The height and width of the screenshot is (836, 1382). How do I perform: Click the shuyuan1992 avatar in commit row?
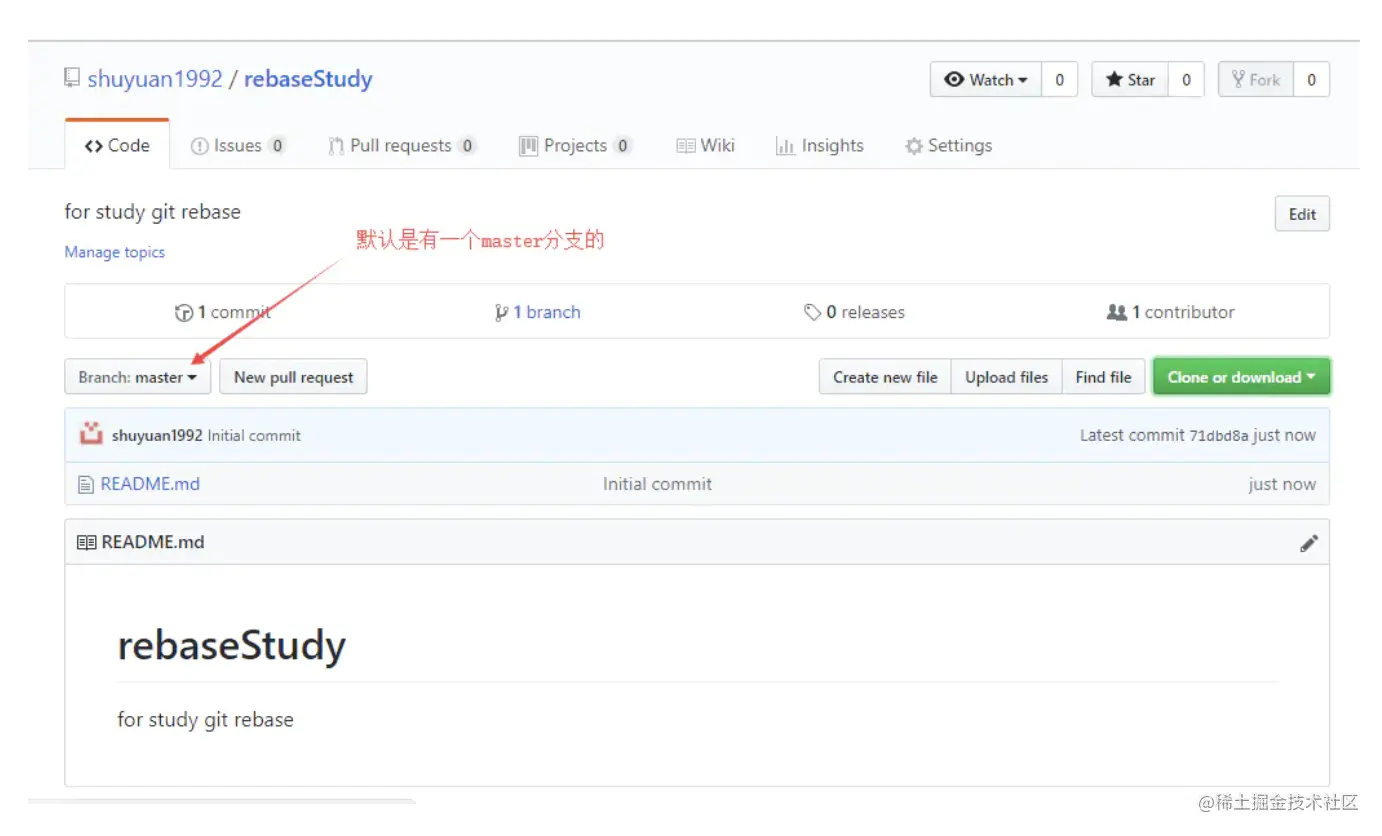pos(91,434)
